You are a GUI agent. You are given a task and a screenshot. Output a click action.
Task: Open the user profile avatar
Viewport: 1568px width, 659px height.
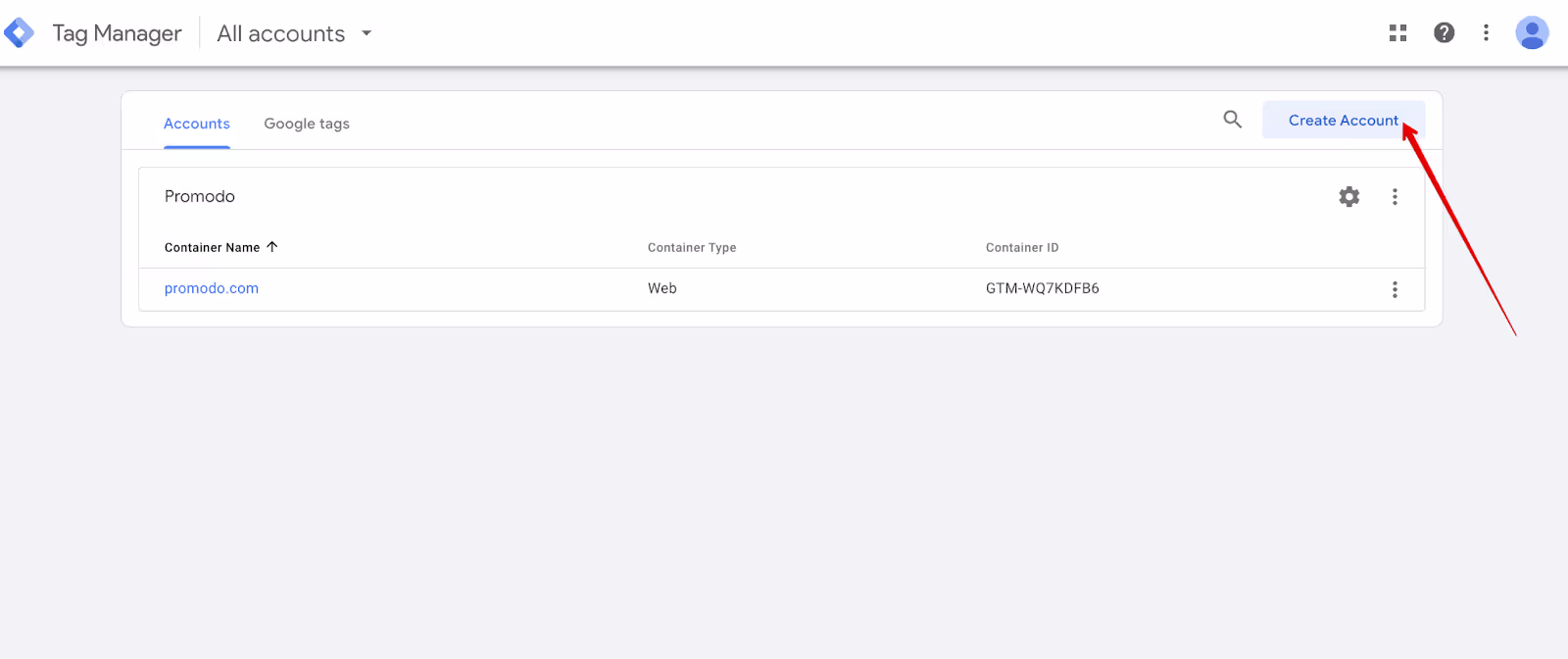[x=1532, y=33]
